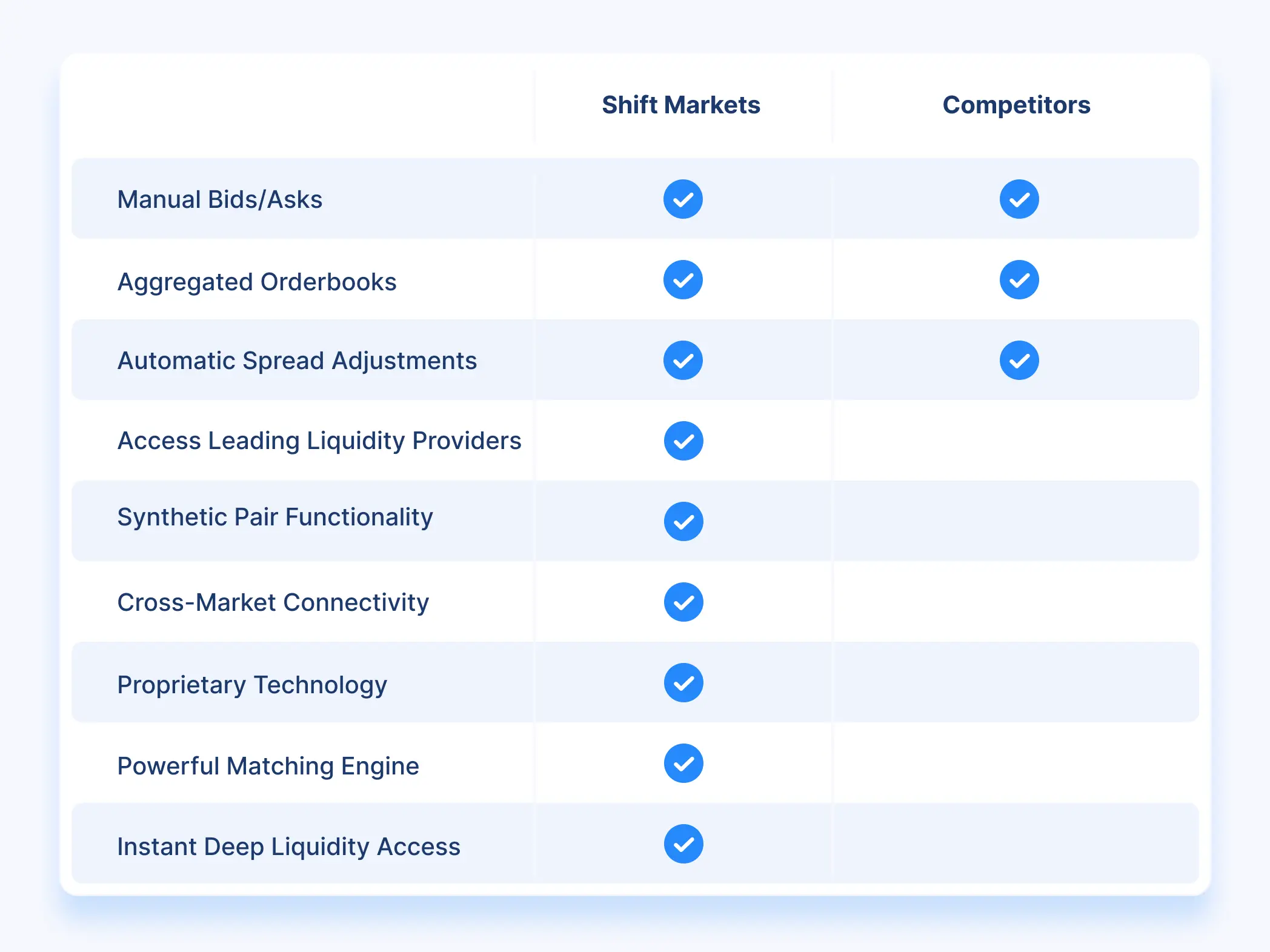Select the checkmark for Synthetic Pair Functionality

[683, 521]
